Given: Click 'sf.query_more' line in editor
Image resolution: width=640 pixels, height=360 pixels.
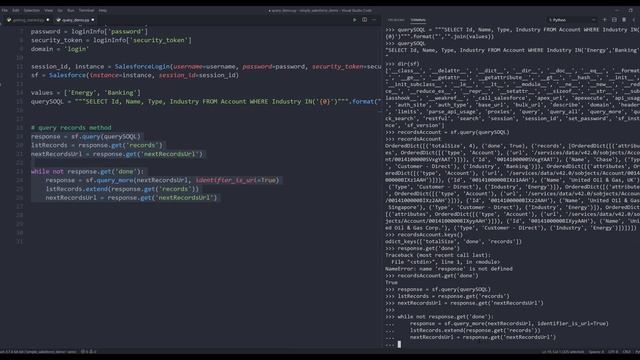Looking at the screenshot, I should pos(162,180).
